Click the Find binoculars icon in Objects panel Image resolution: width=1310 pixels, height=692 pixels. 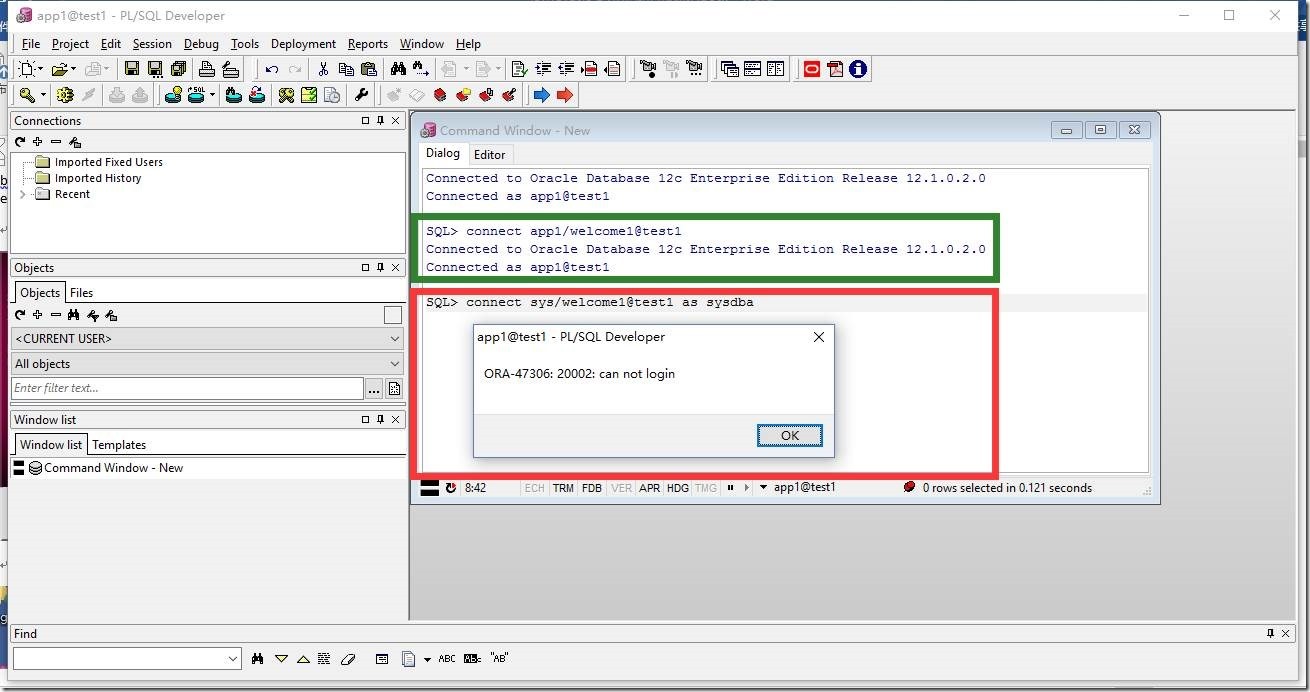point(73,315)
